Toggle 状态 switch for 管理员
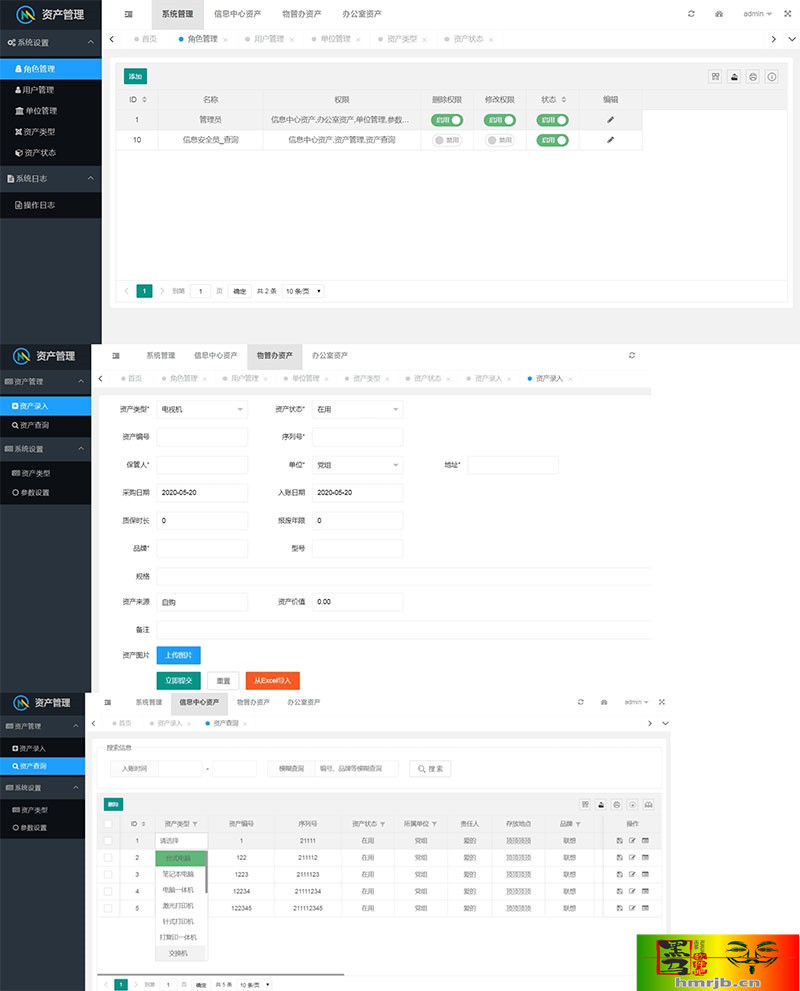The width and height of the screenshot is (800, 991). (x=552, y=120)
